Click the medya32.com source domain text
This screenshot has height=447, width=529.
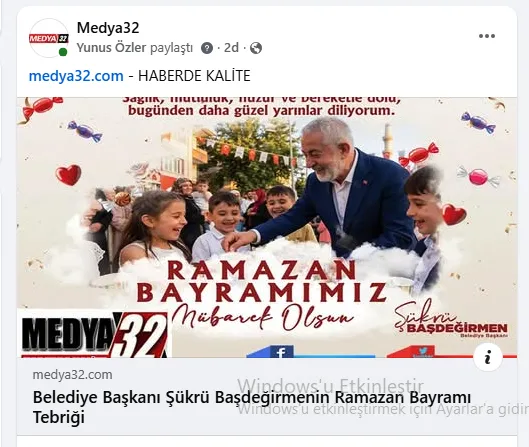73,375
